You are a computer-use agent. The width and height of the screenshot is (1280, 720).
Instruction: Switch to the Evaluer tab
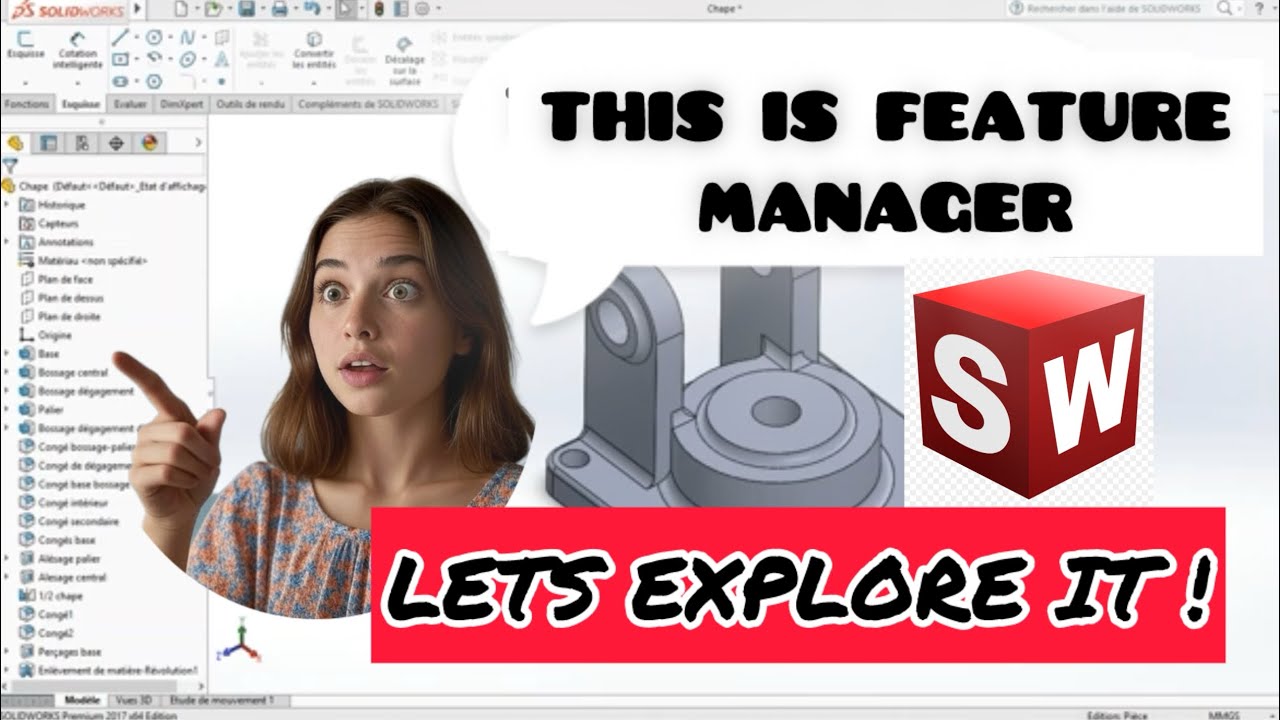pyautogui.click(x=130, y=103)
